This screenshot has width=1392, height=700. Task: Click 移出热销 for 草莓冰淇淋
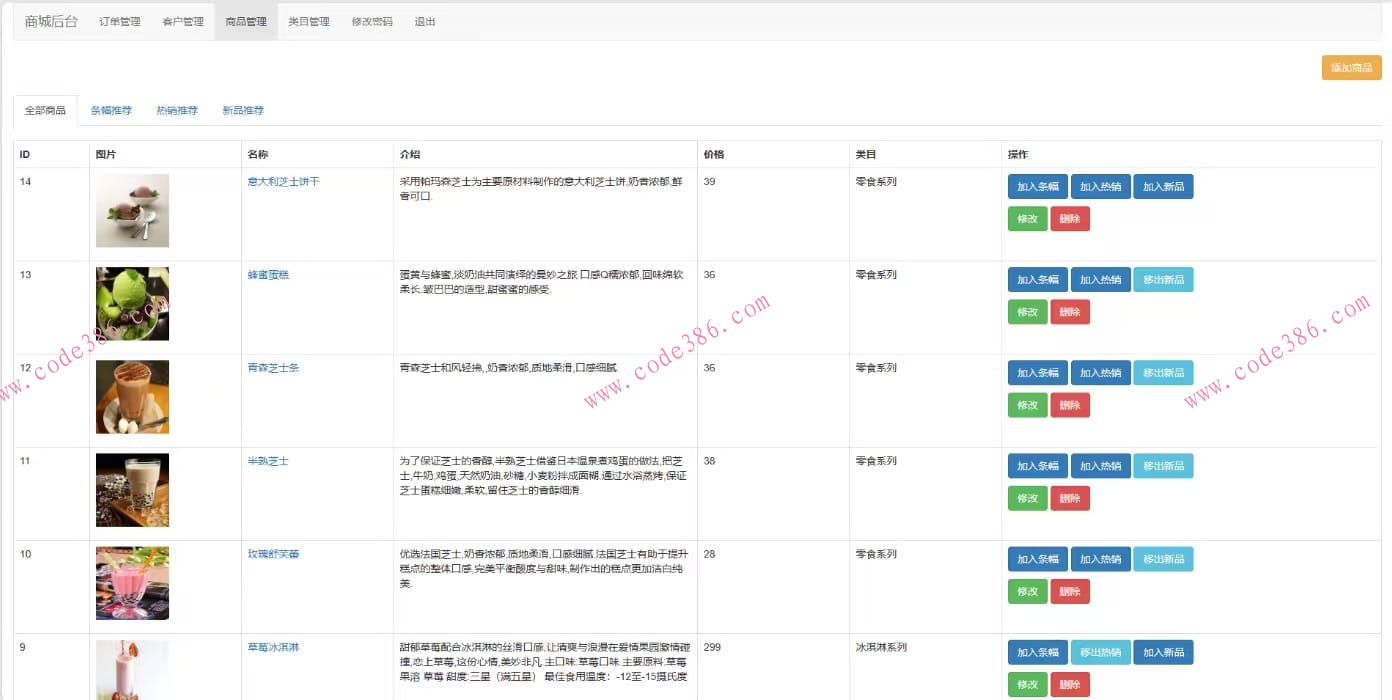(1100, 651)
